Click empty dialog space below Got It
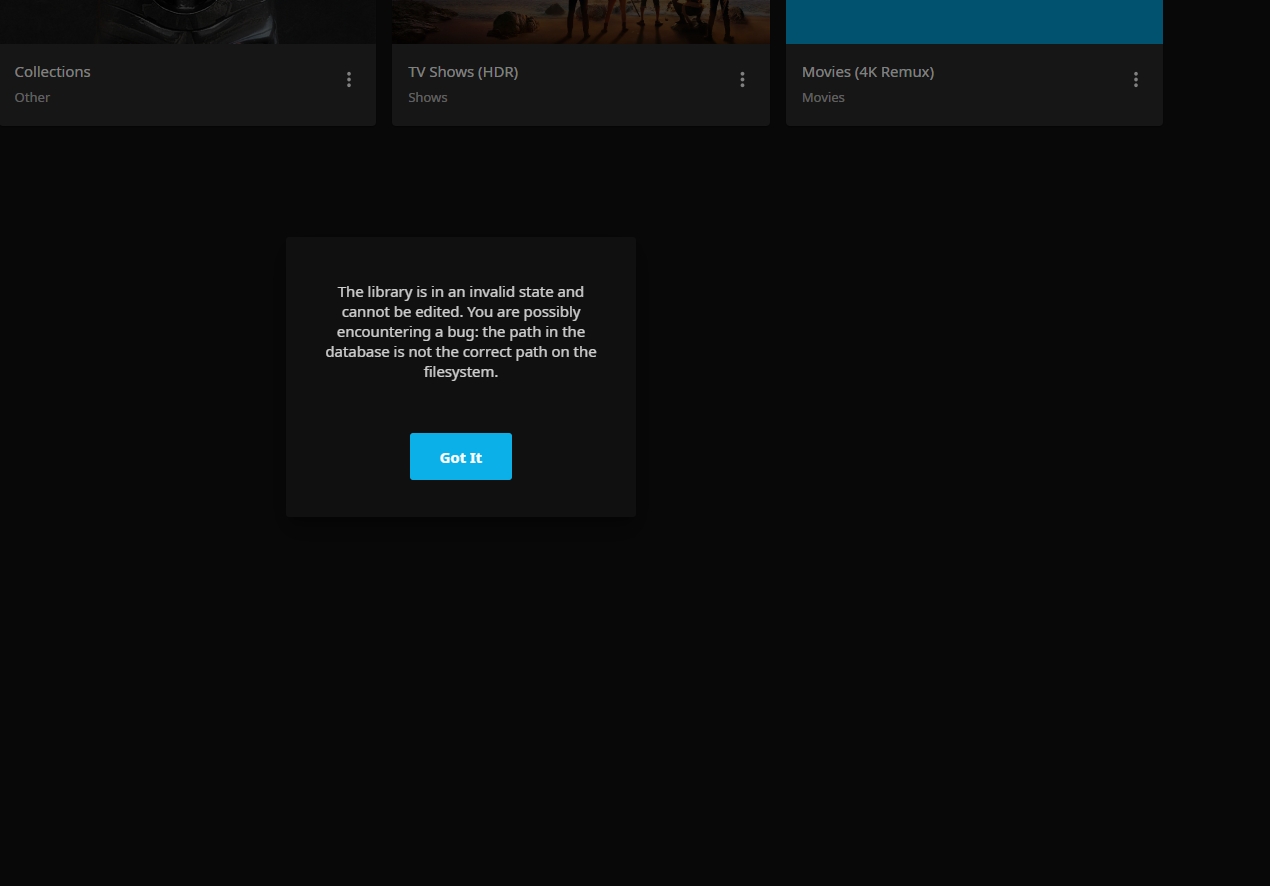 coord(461,498)
